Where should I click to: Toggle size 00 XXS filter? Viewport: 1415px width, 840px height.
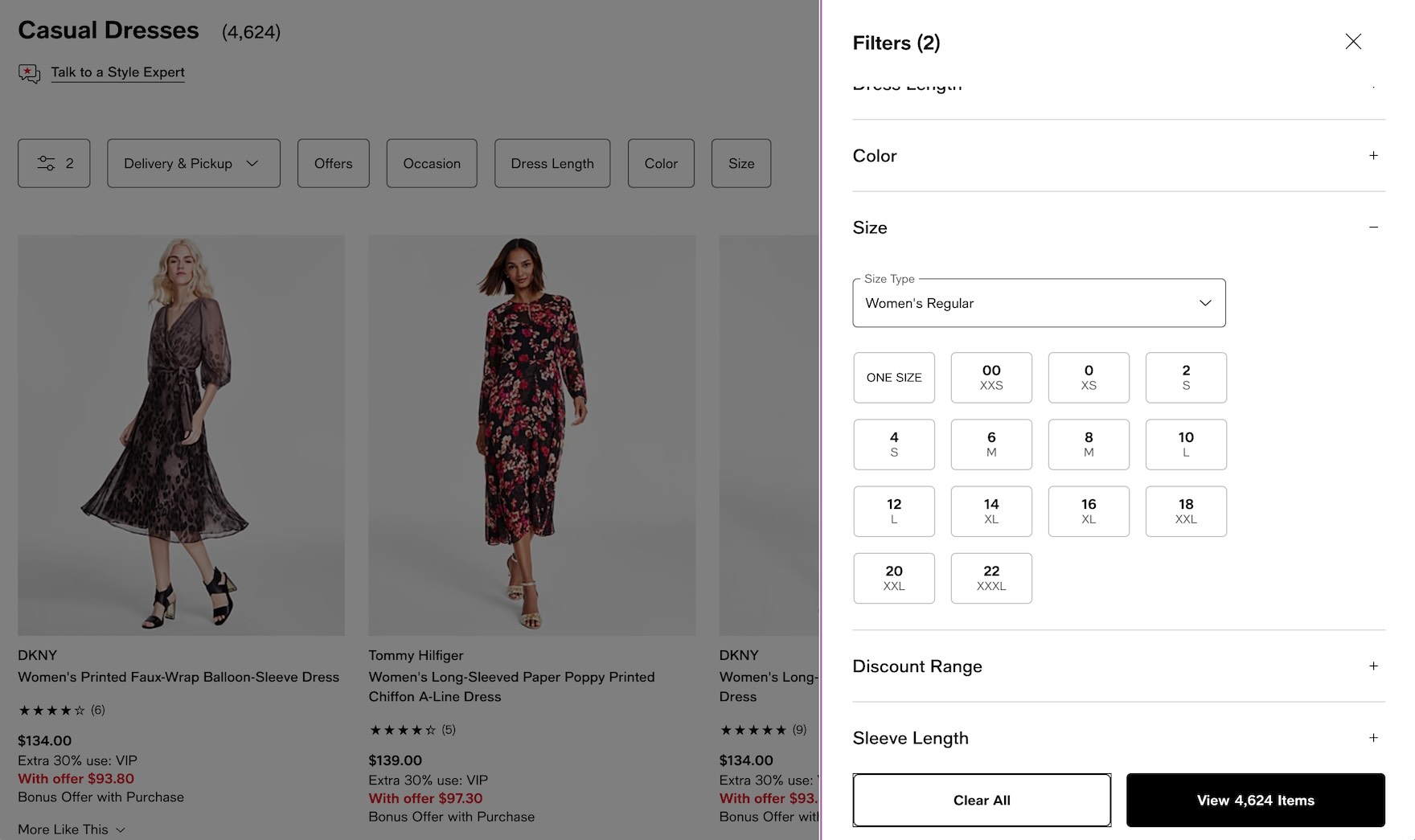coord(991,377)
